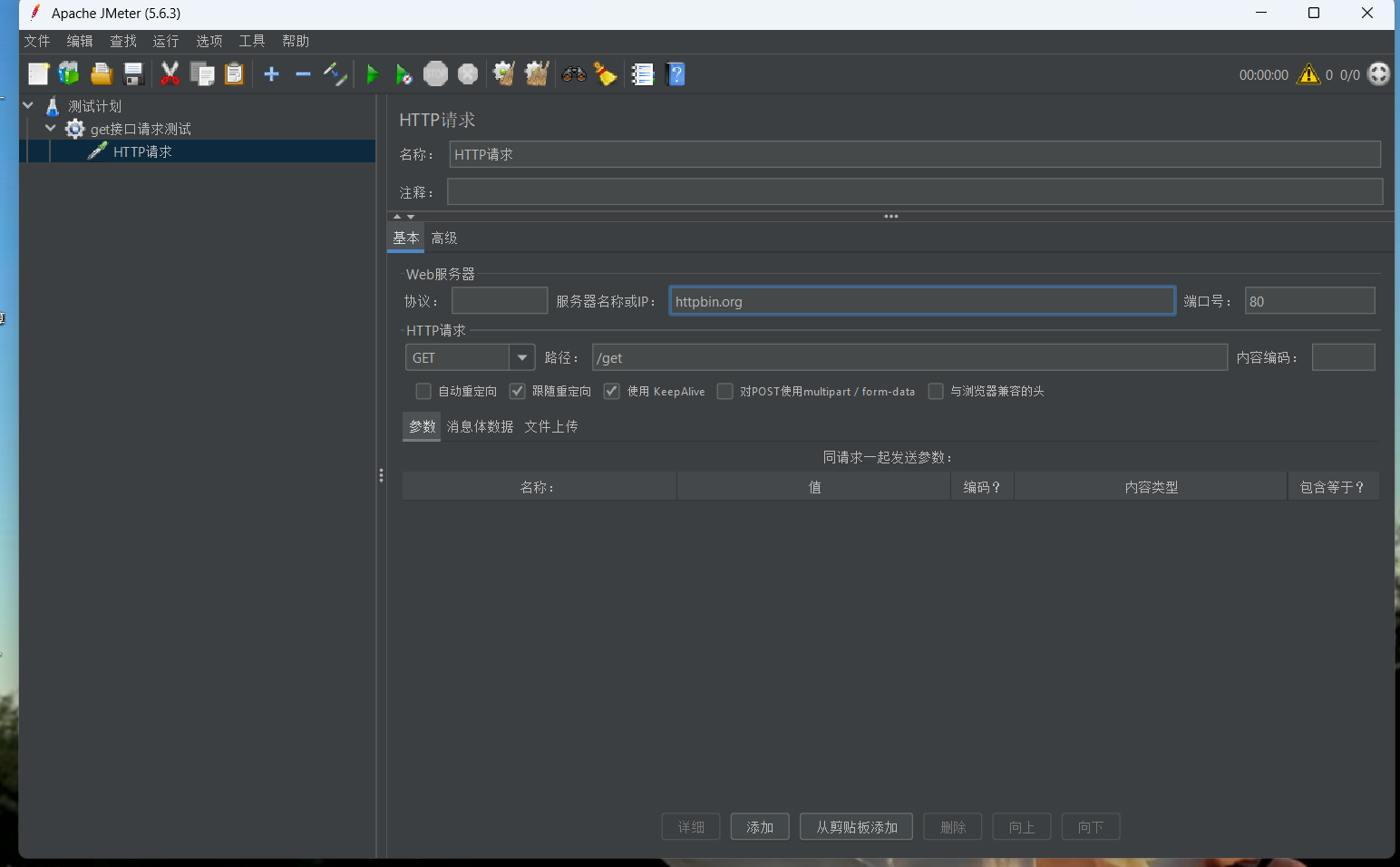Click the 名称 field containing HTTP请求

pos(915,154)
